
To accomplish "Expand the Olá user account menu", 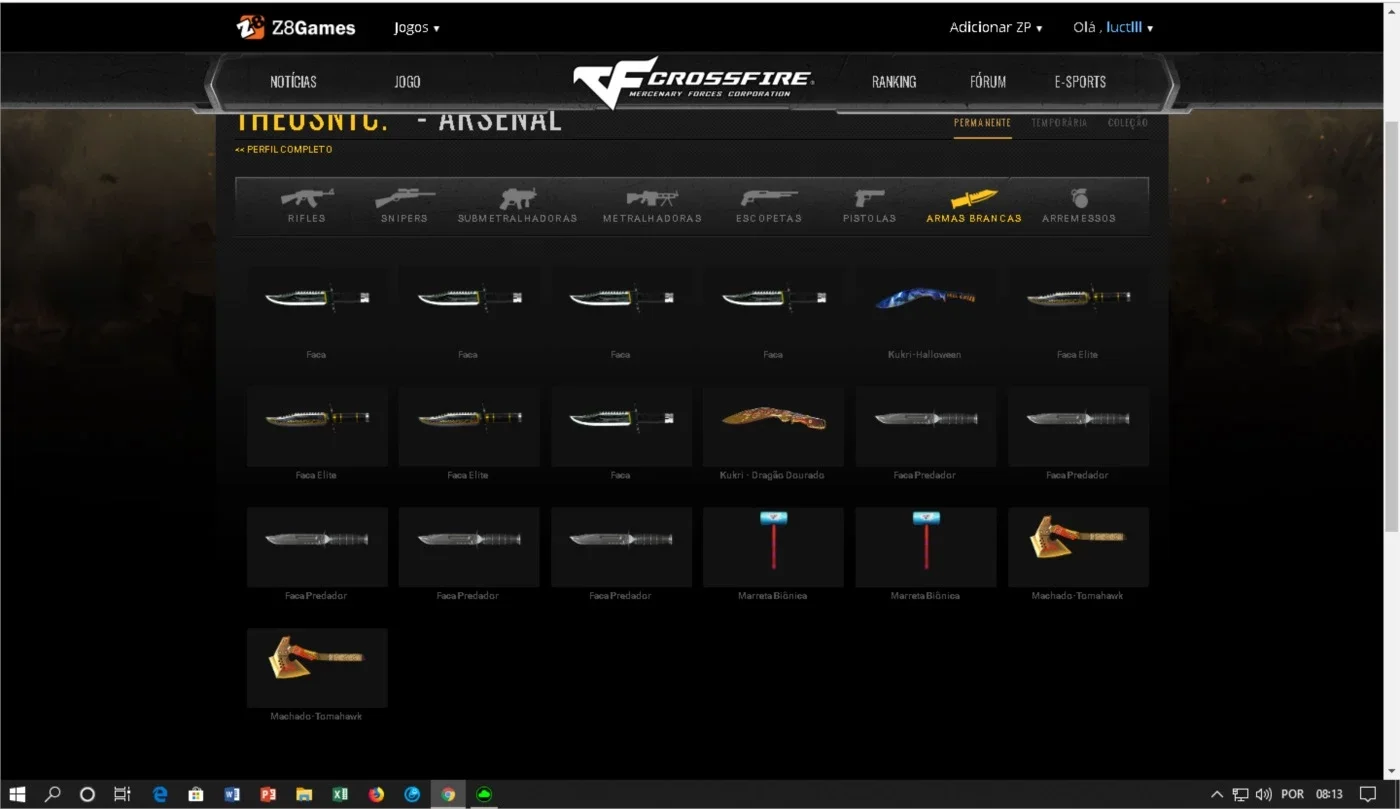I will 1113,28.
